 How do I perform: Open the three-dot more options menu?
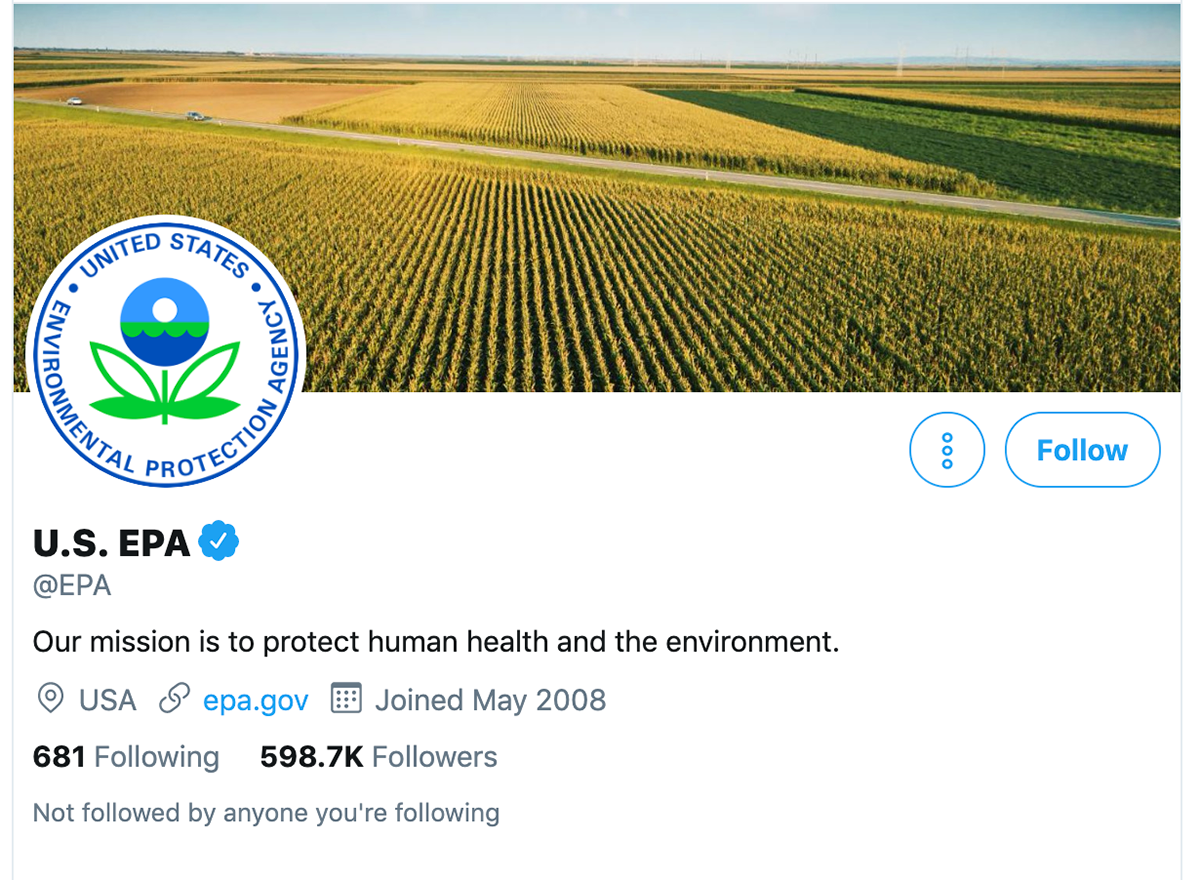click(947, 450)
